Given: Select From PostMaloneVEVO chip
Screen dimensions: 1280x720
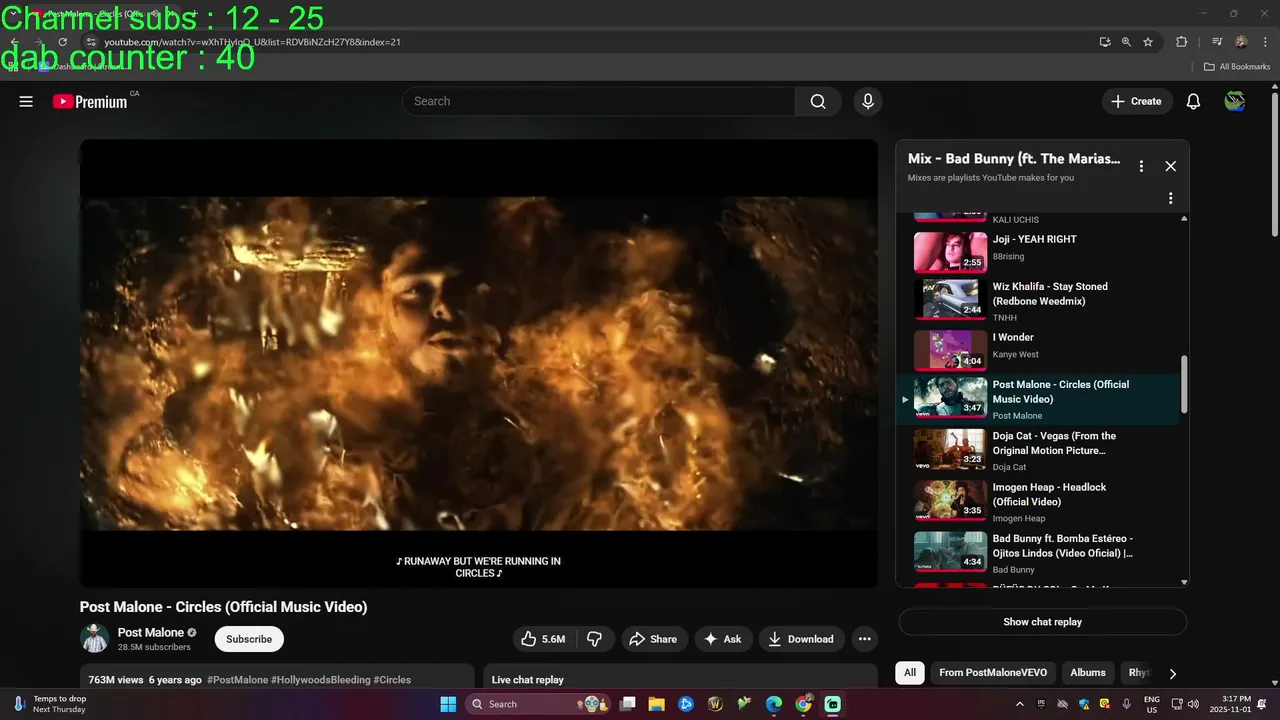Looking at the screenshot, I should (x=993, y=673).
